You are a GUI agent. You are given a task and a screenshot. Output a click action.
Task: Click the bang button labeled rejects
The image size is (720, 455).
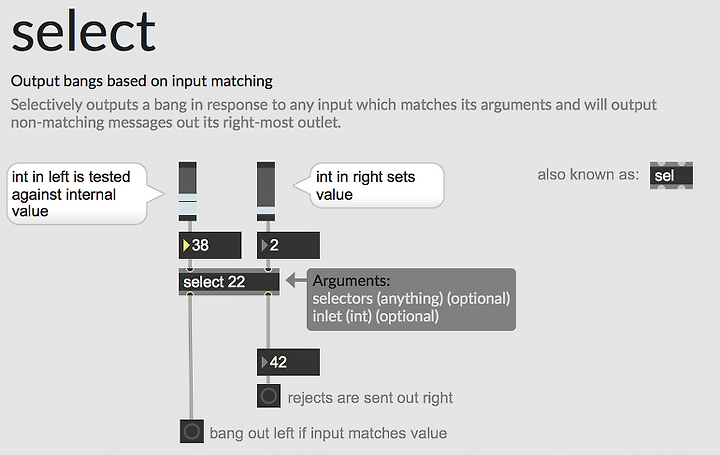269,396
